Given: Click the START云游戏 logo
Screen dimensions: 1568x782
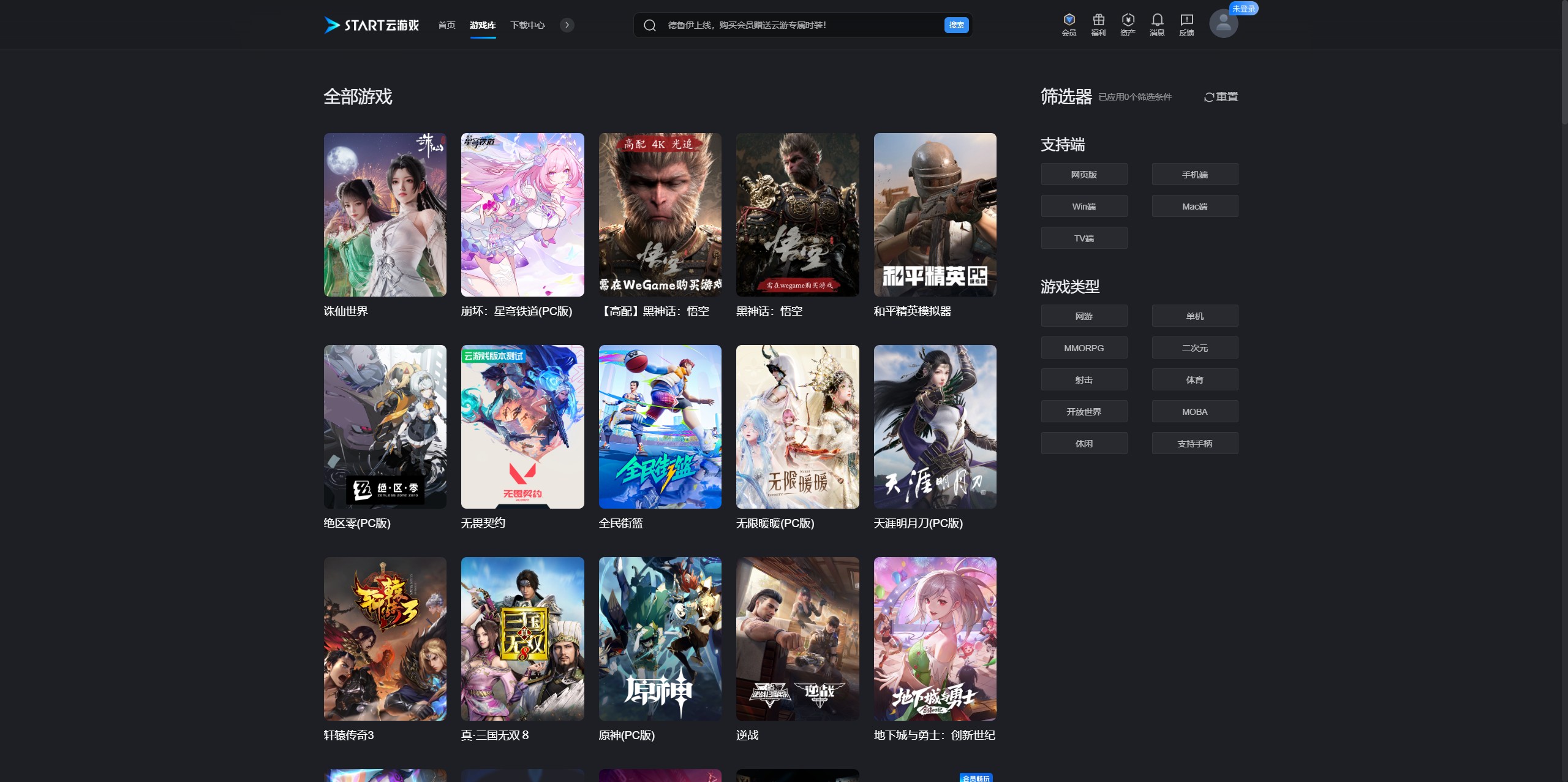Looking at the screenshot, I should click(371, 25).
